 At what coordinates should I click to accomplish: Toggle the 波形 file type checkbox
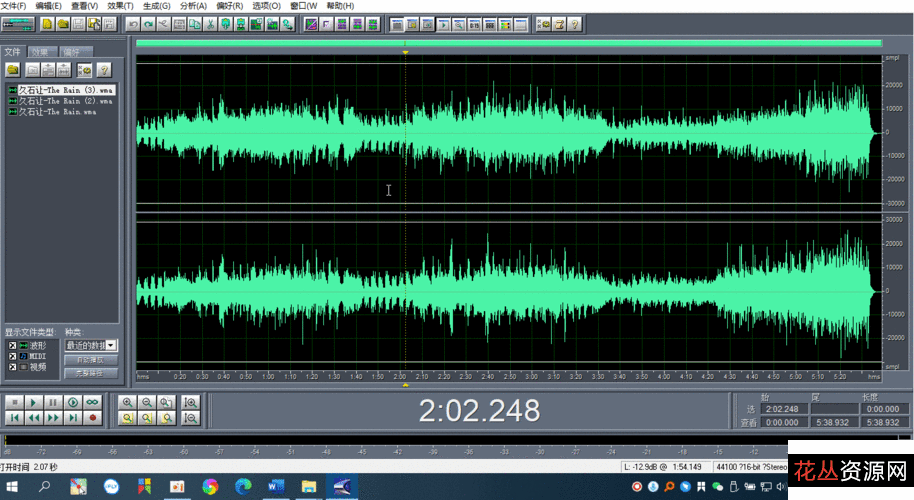click(x=13, y=345)
